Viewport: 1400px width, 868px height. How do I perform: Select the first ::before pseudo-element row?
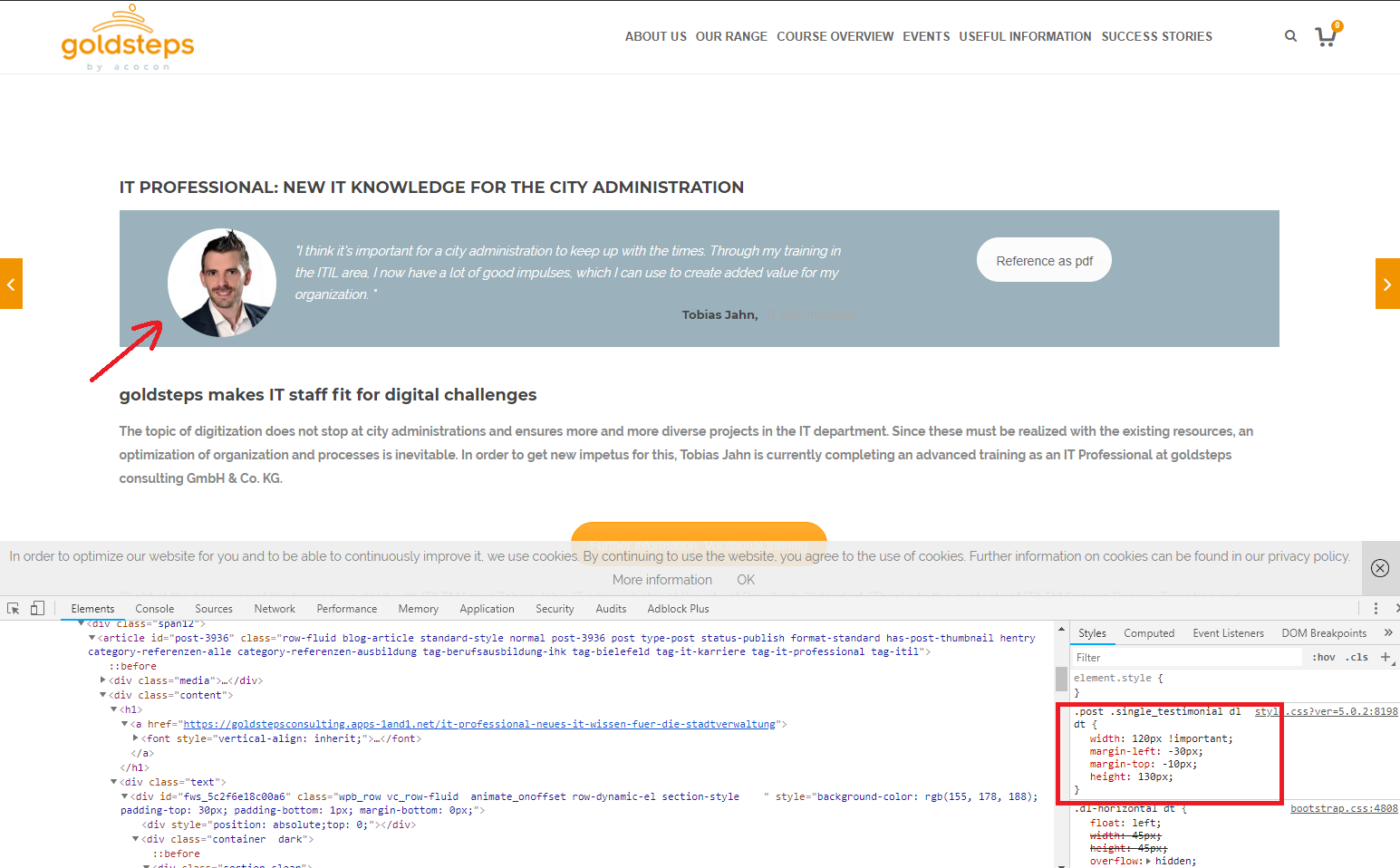132,666
